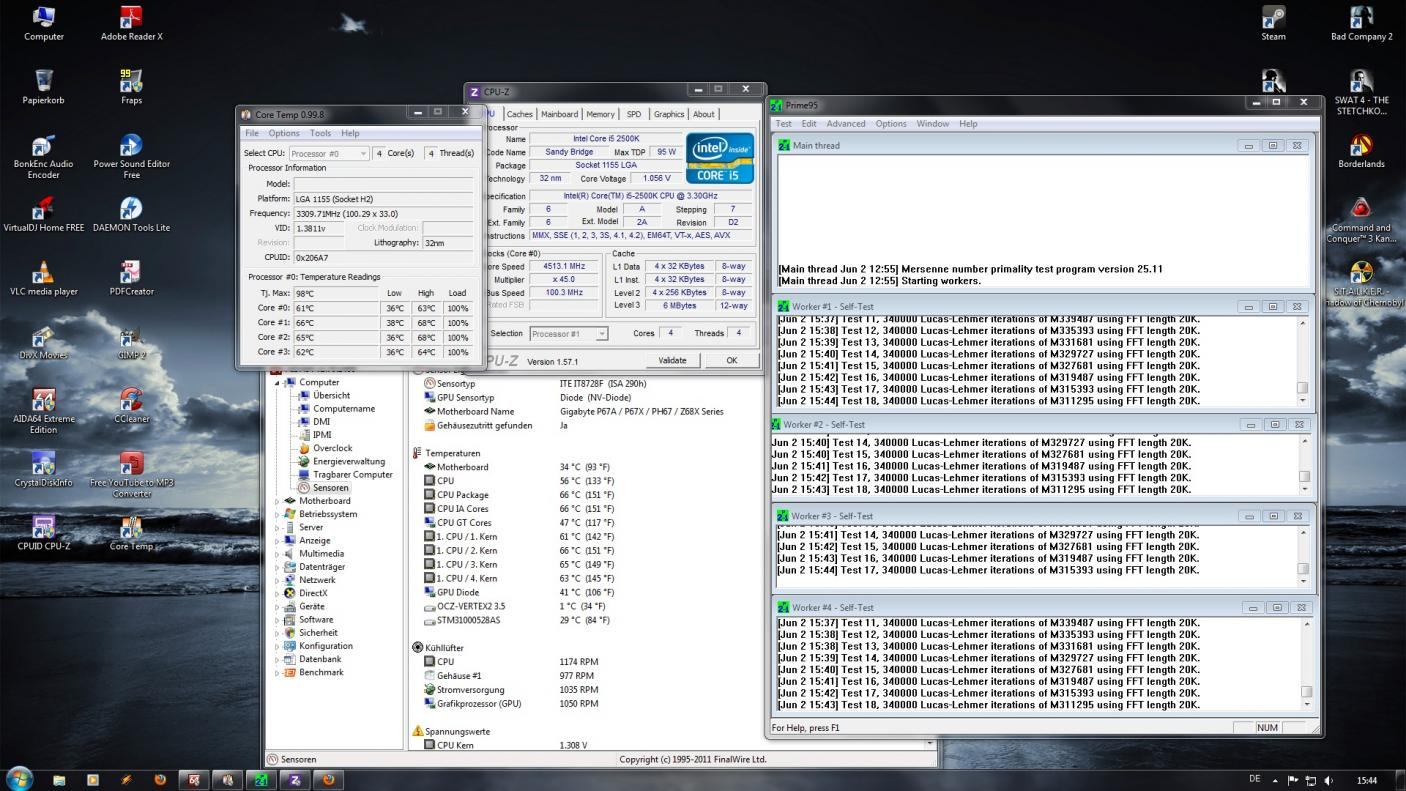Expand the Datenträger tree node
The height and width of the screenshot is (791, 1406).
pos(279,567)
